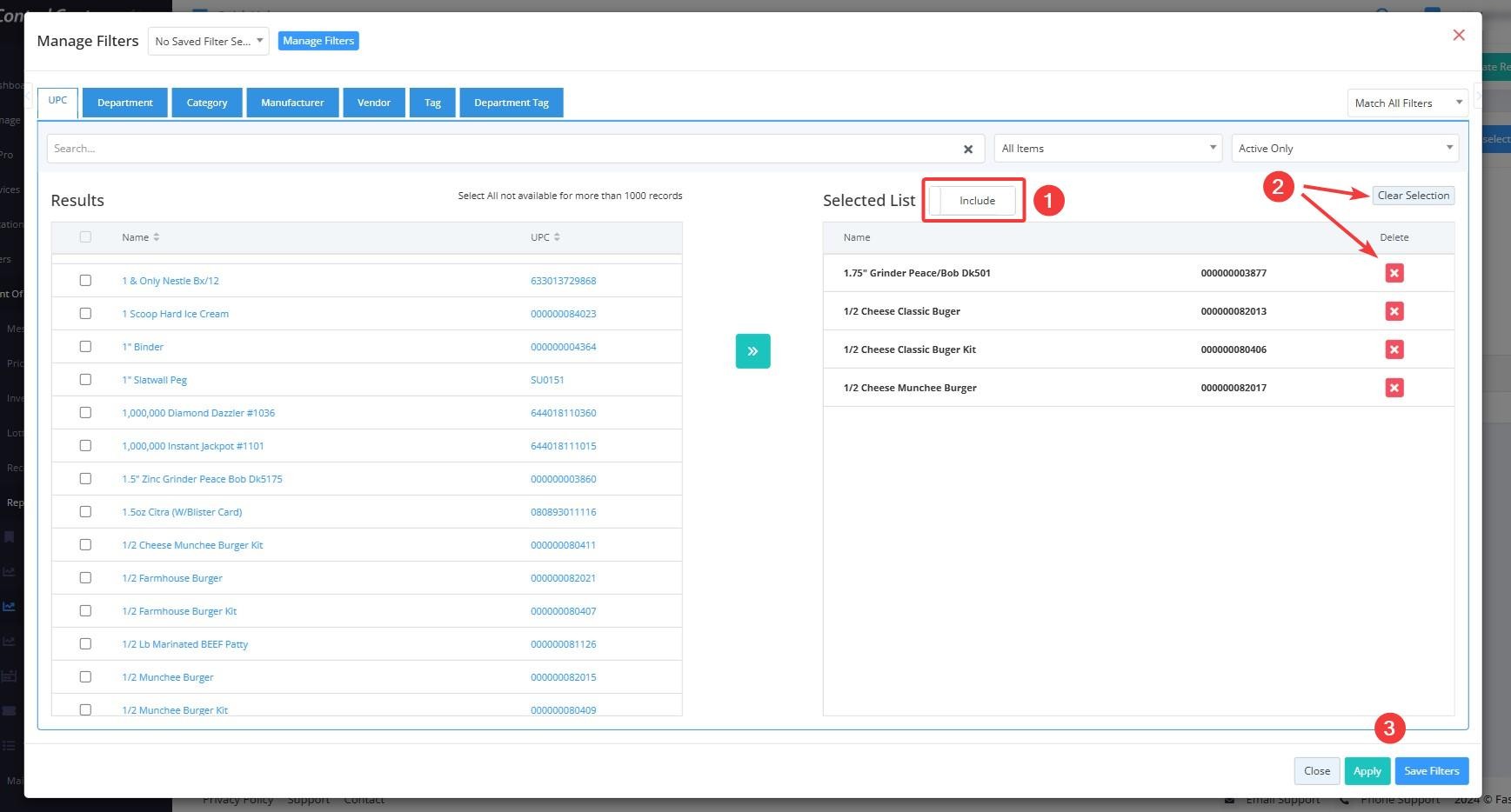The height and width of the screenshot is (812, 1511).
Task: Click UPC 080893011116 in results
Action: pos(564,512)
